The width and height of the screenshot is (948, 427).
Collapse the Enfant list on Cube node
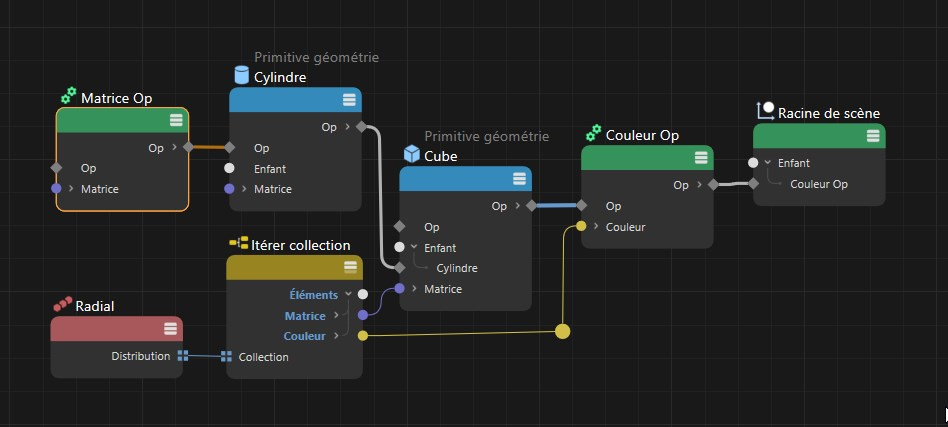pos(413,247)
